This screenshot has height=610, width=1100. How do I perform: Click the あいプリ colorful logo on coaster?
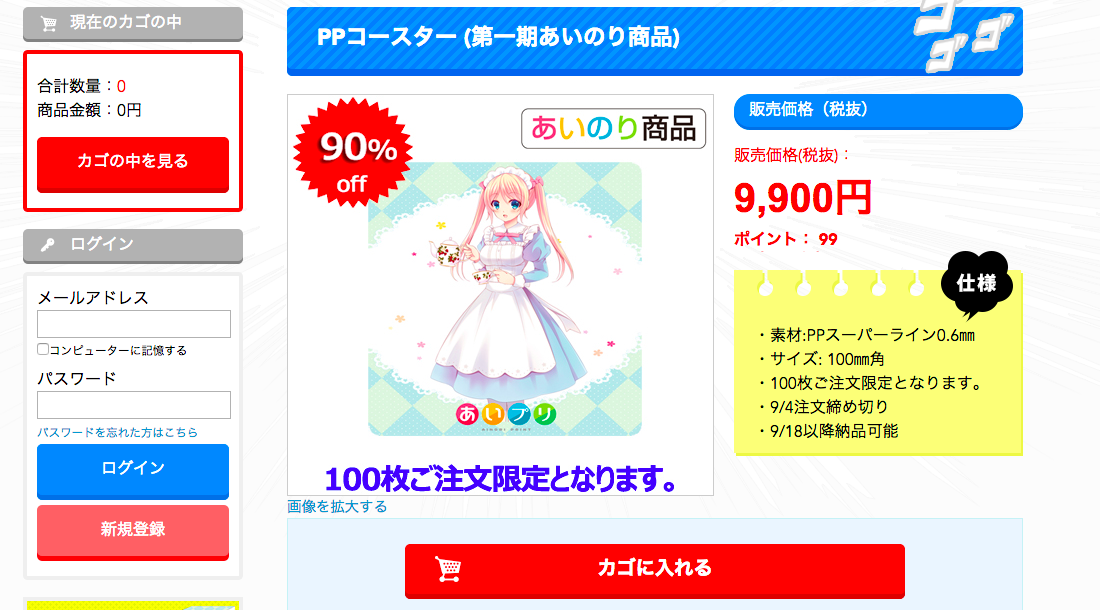point(506,415)
